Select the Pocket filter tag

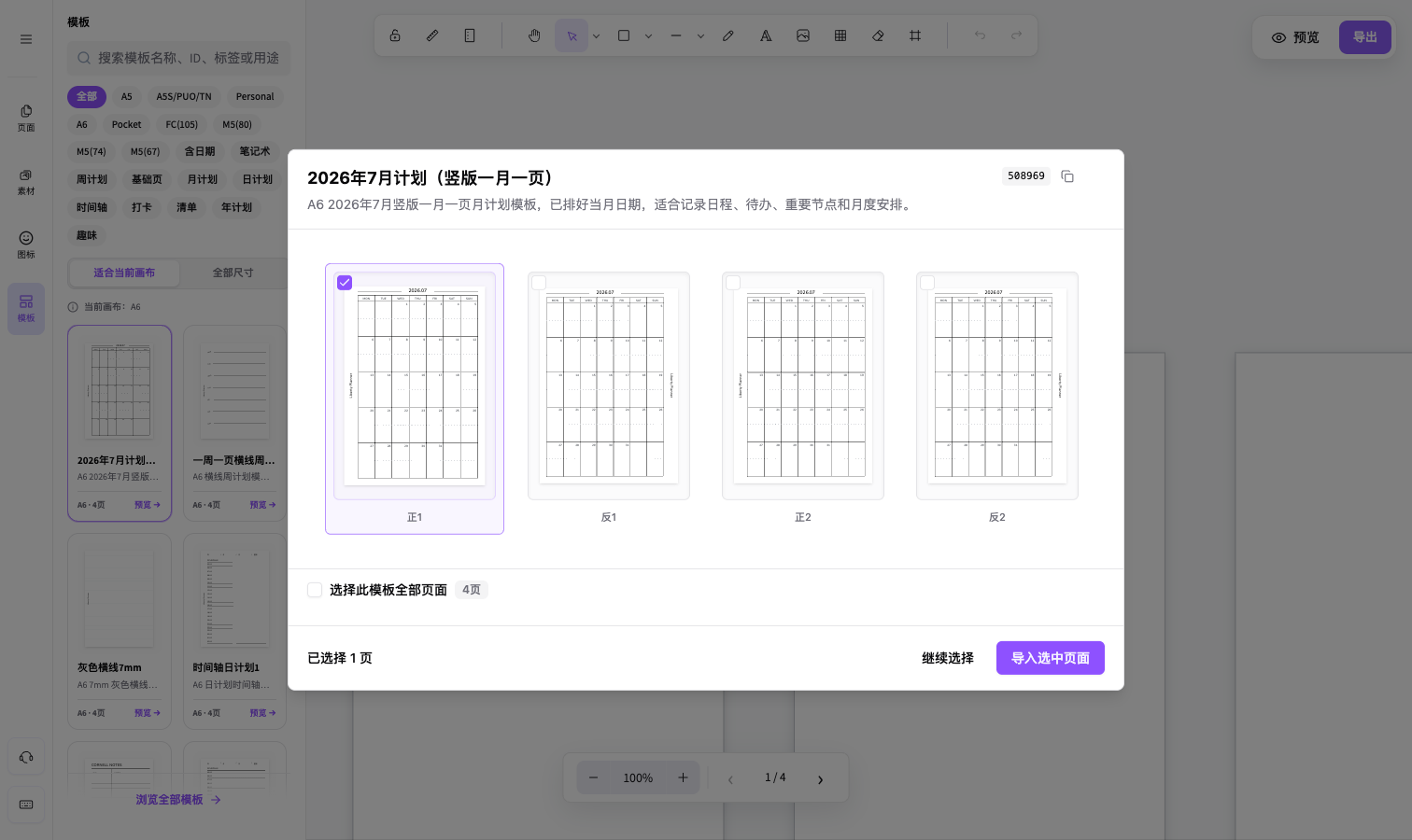pos(126,124)
